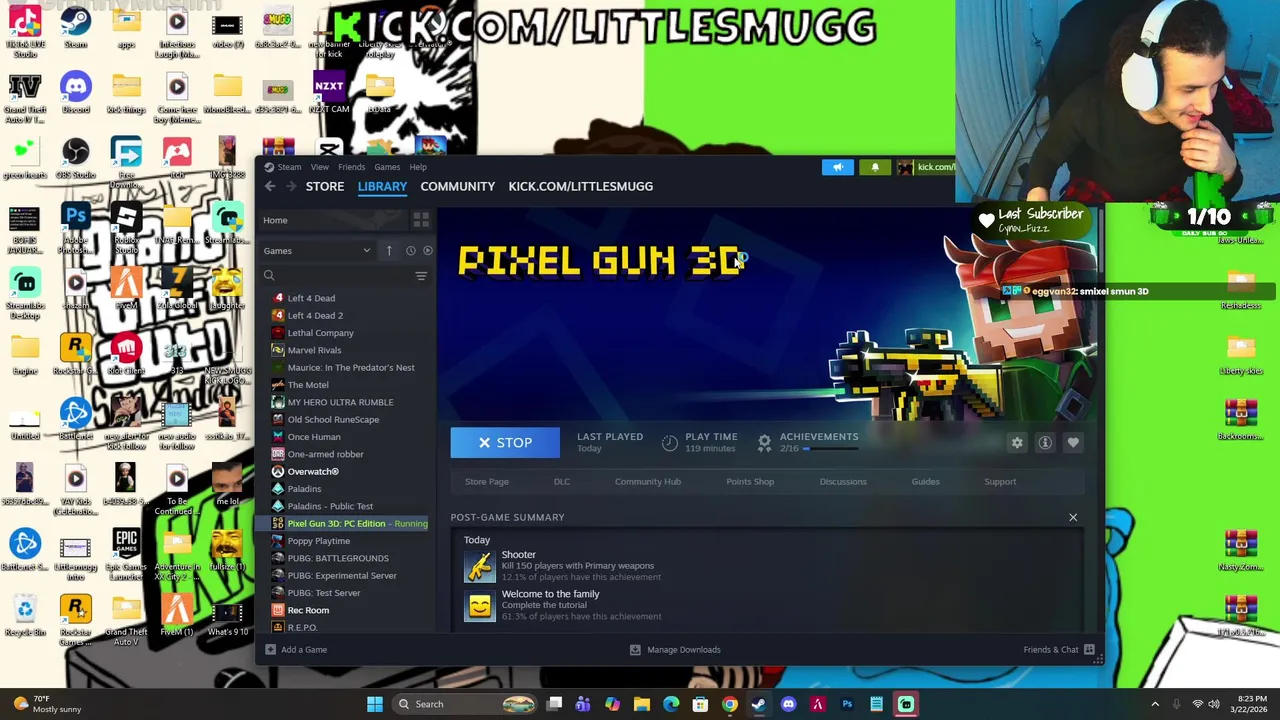Open the Friends menu
The width and height of the screenshot is (1280, 720).
[x=351, y=167]
